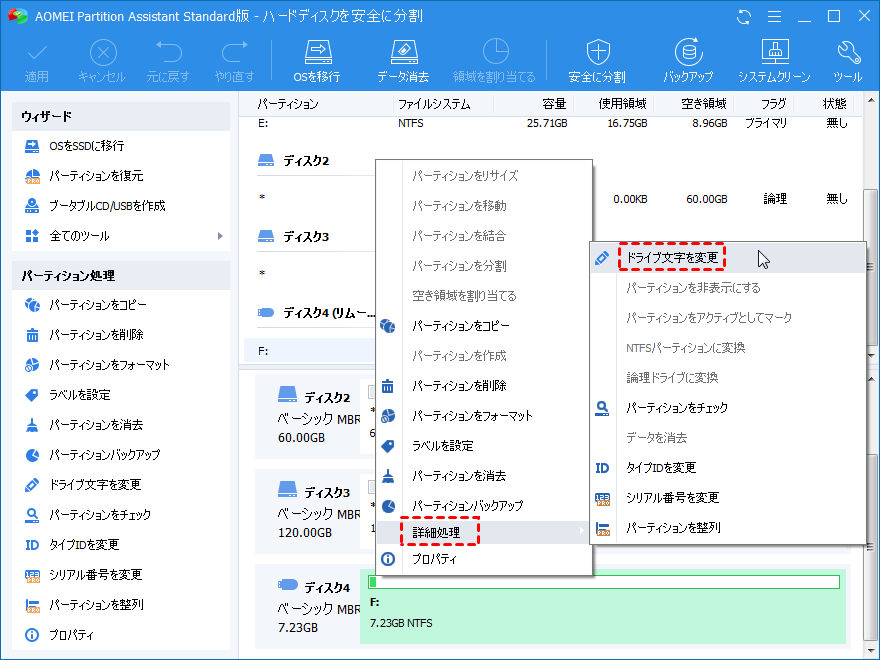Choose タイプIDを変更 in the submenu

[x=728, y=468]
